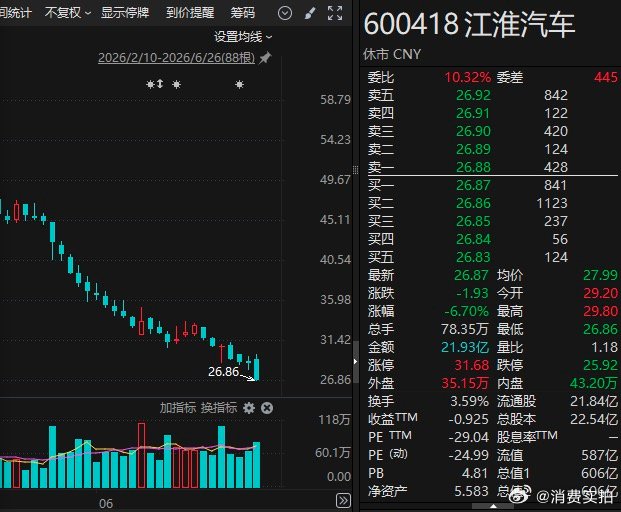
Task: Click the 跌停 limit-down price 25.92
Action: click(x=600, y=365)
